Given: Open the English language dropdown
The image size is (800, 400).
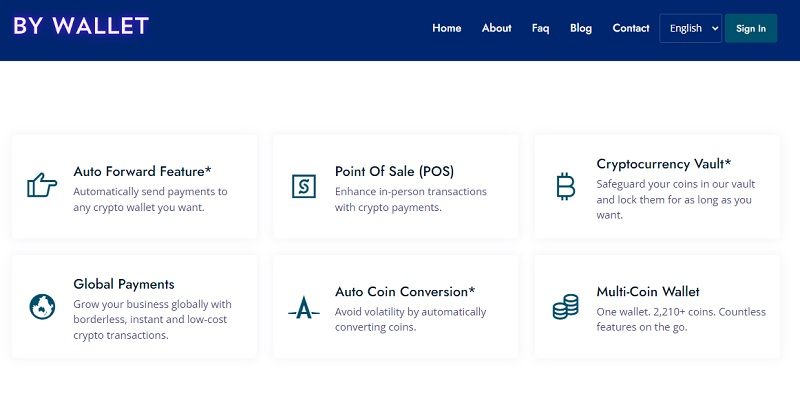Looking at the screenshot, I should (x=690, y=28).
